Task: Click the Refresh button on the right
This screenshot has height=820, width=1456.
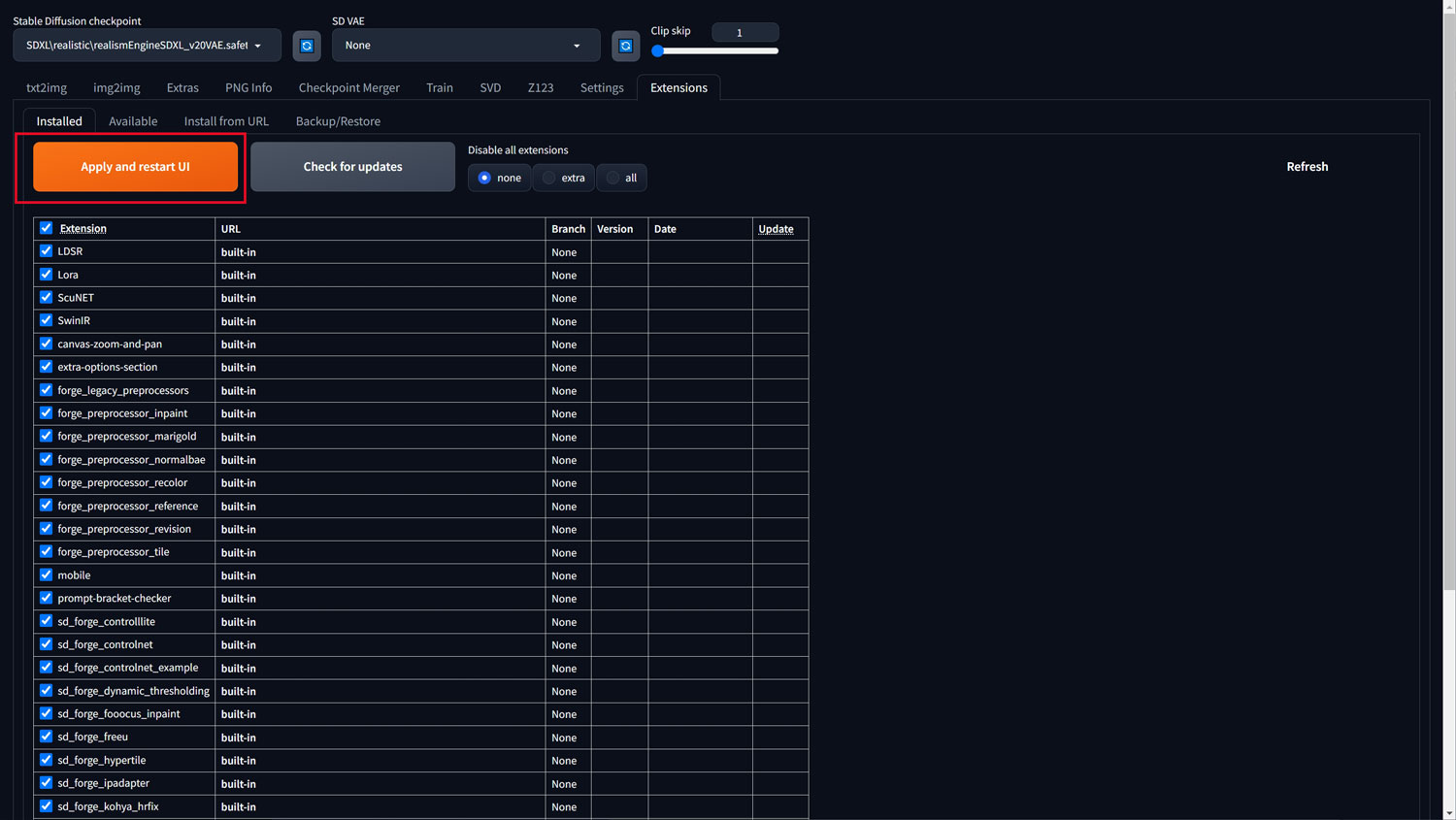Action: [x=1307, y=167]
